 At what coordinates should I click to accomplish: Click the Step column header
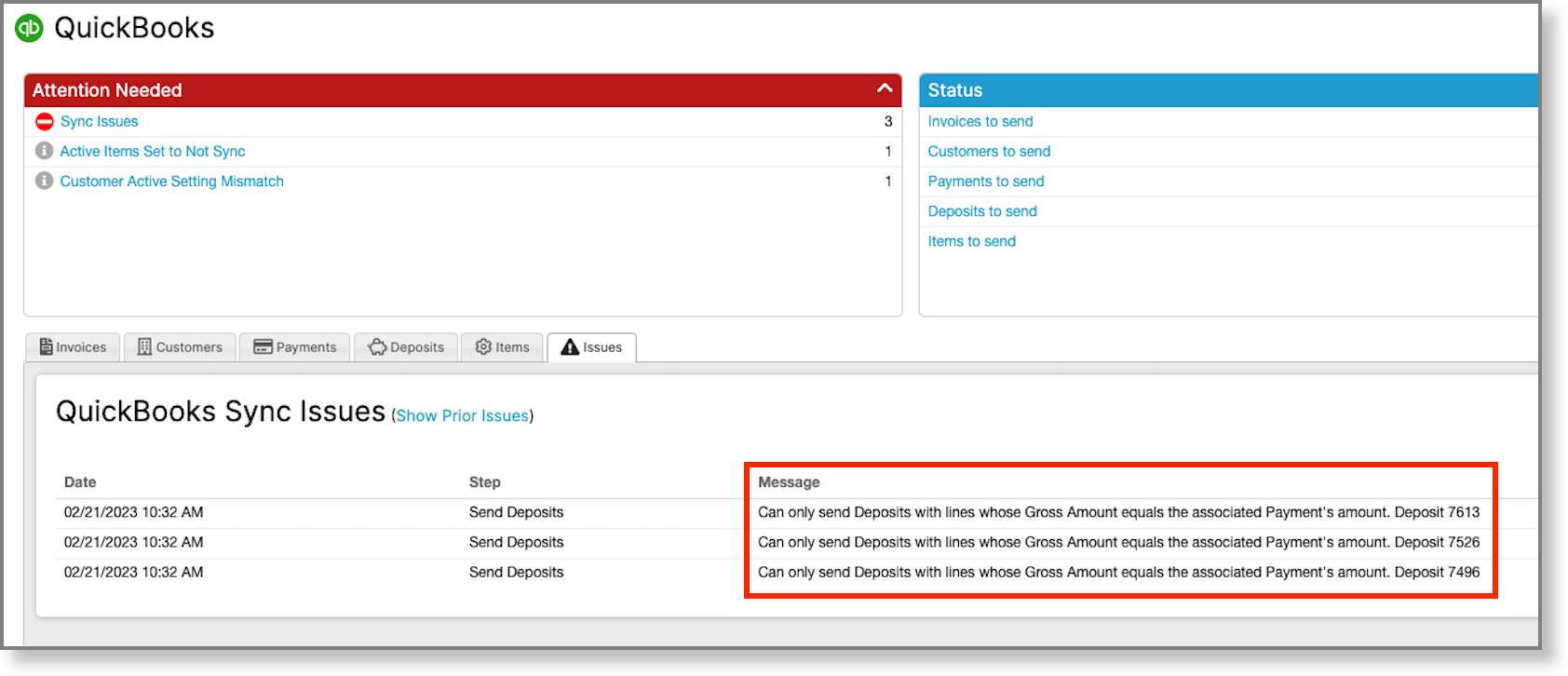485,482
